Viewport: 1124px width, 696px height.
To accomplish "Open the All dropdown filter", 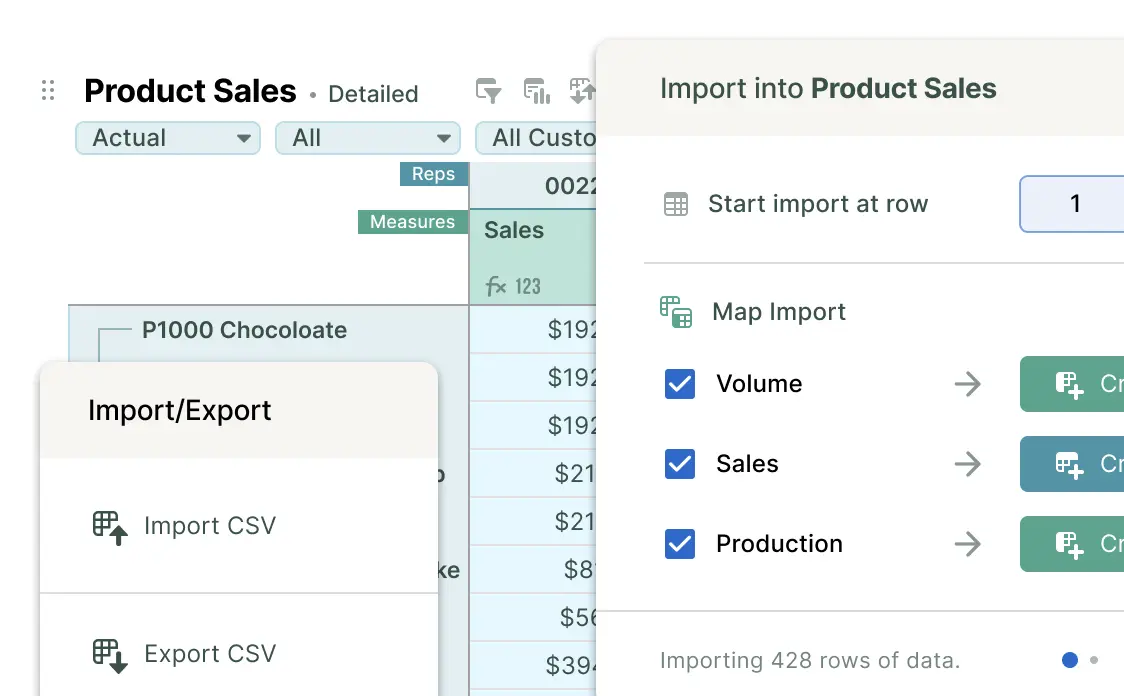I will [368, 138].
